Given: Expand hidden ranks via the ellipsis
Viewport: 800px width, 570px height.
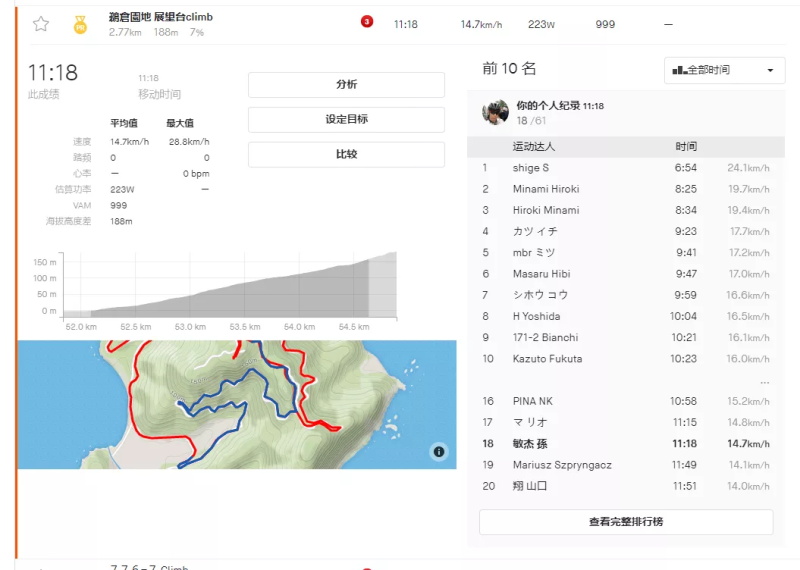Looking at the screenshot, I should tap(764, 382).
